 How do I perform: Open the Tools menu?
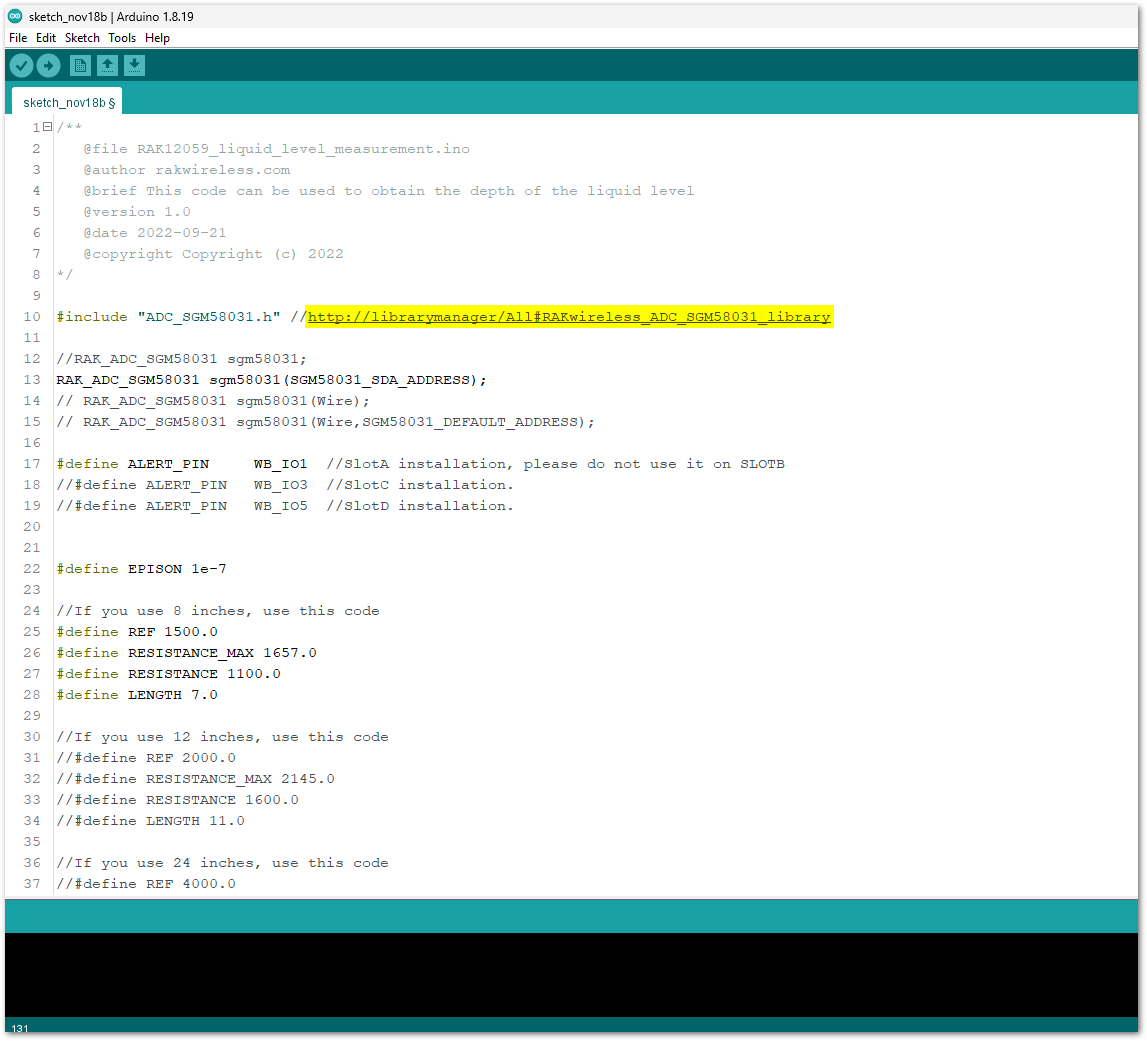point(121,38)
